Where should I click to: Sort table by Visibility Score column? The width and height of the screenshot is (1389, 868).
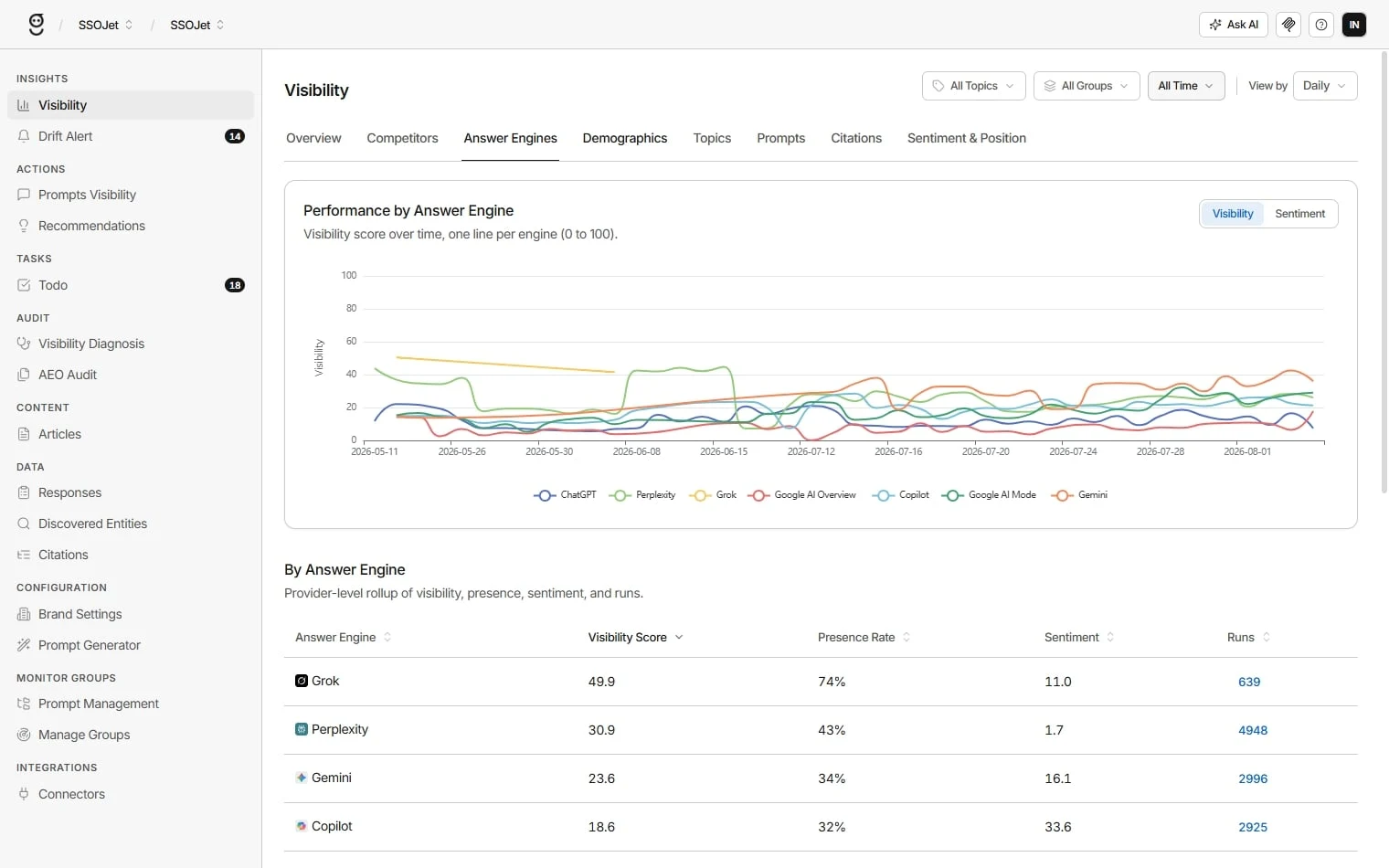[x=636, y=638]
